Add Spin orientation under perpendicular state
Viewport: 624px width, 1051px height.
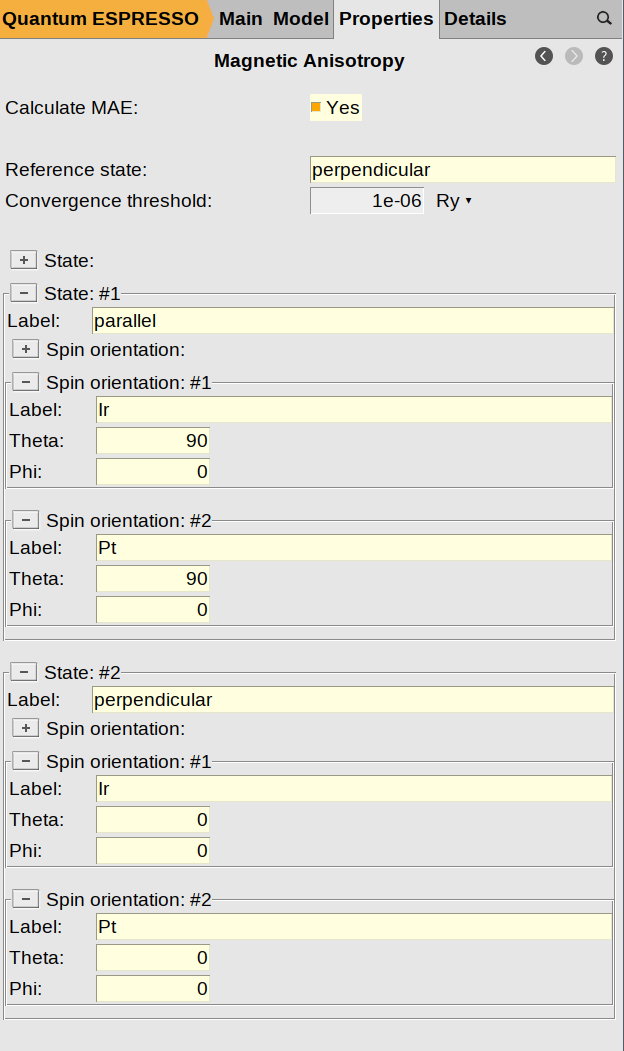(x=26, y=728)
